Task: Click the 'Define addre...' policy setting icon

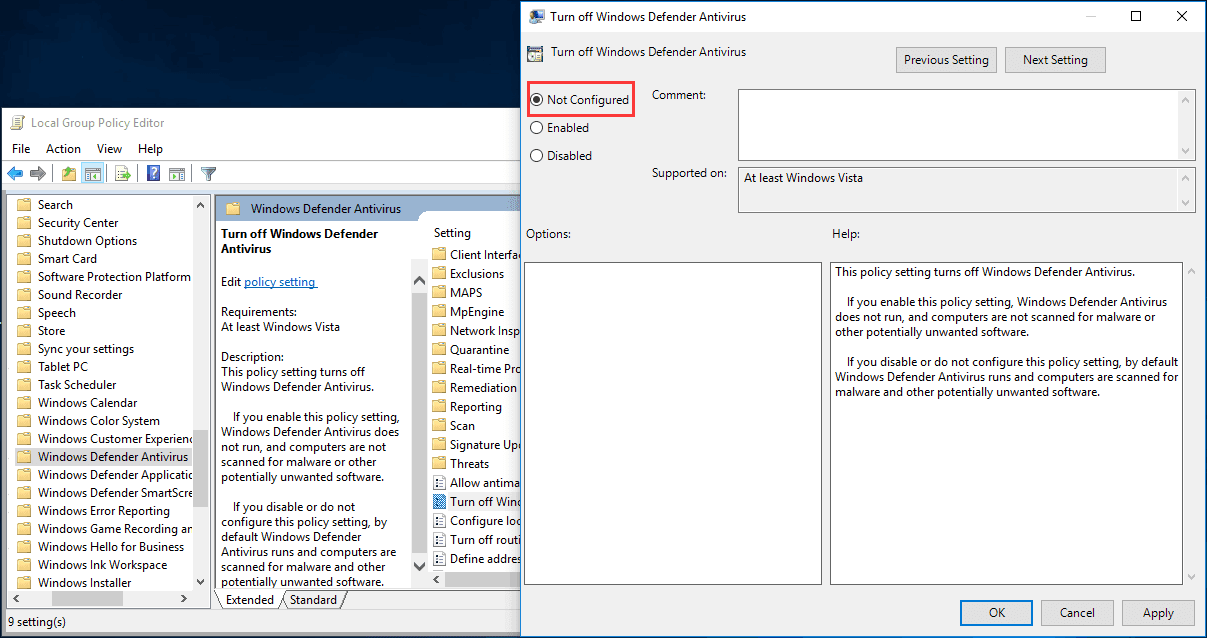Action: click(x=439, y=559)
